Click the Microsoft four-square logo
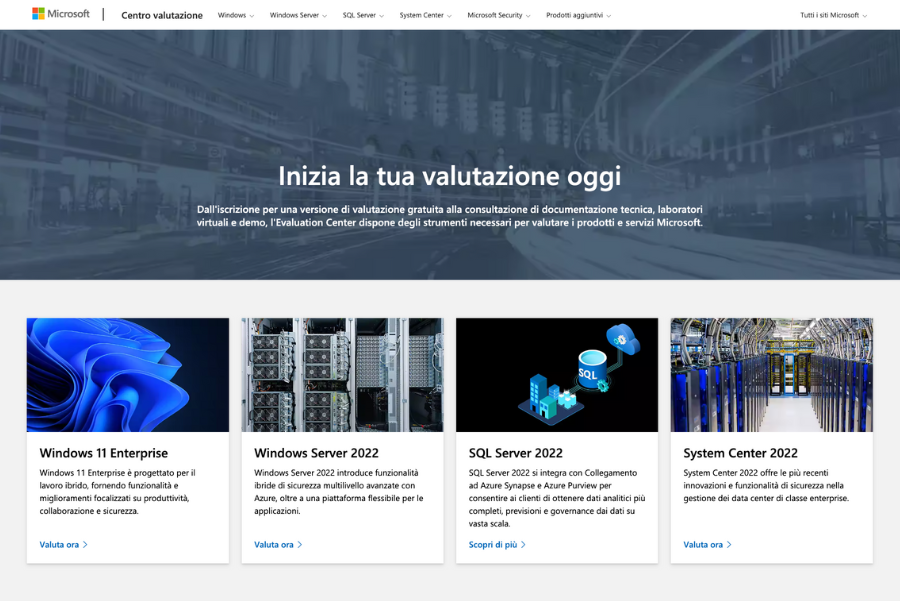The image size is (900, 601). 36,14
